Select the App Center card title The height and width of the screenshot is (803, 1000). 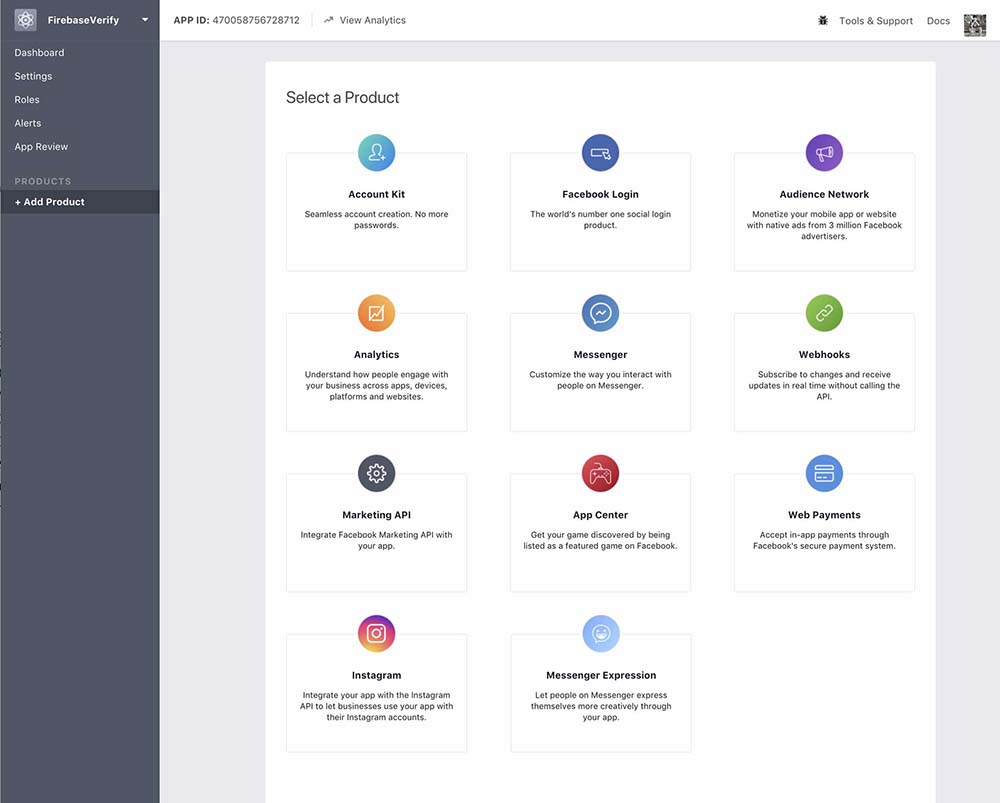click(600, 515)
